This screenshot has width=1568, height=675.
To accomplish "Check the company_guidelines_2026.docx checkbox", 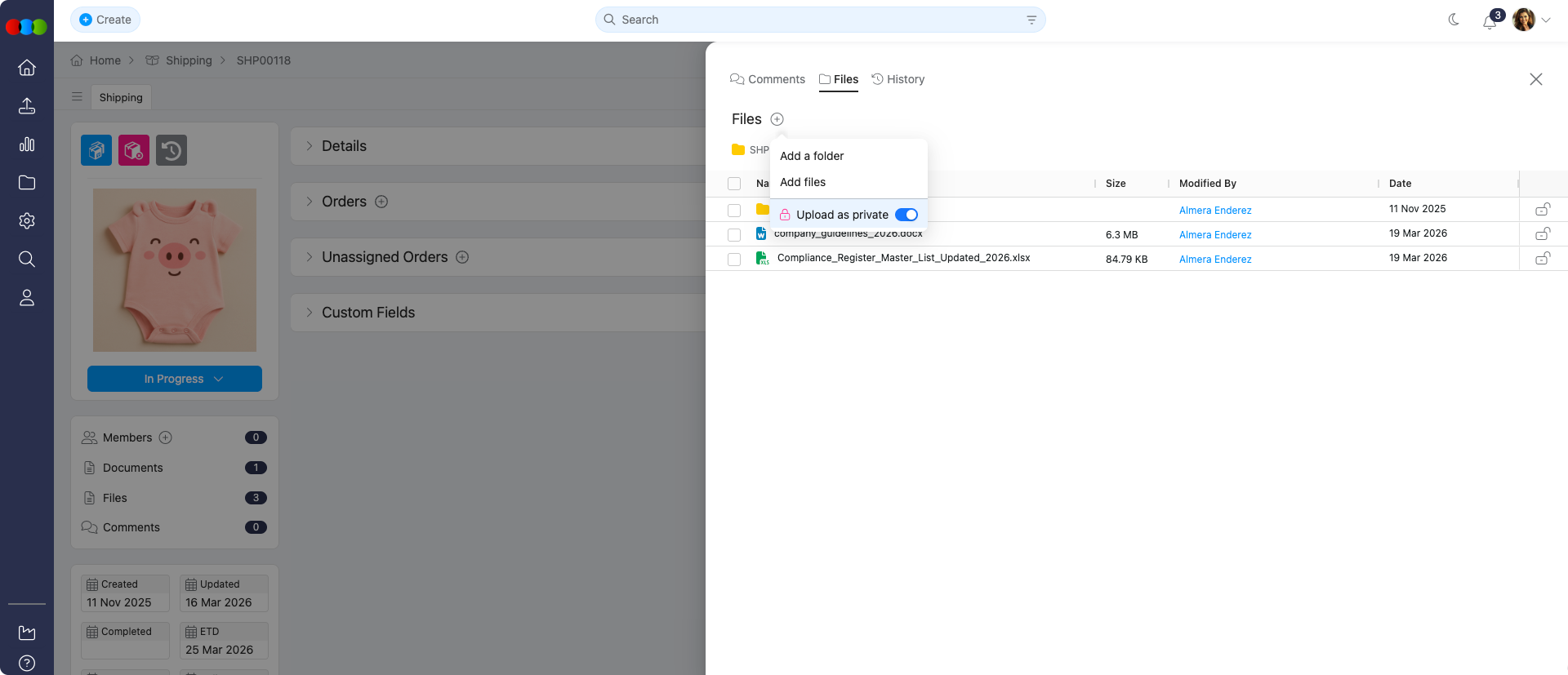I will click(x=734, y=235).
